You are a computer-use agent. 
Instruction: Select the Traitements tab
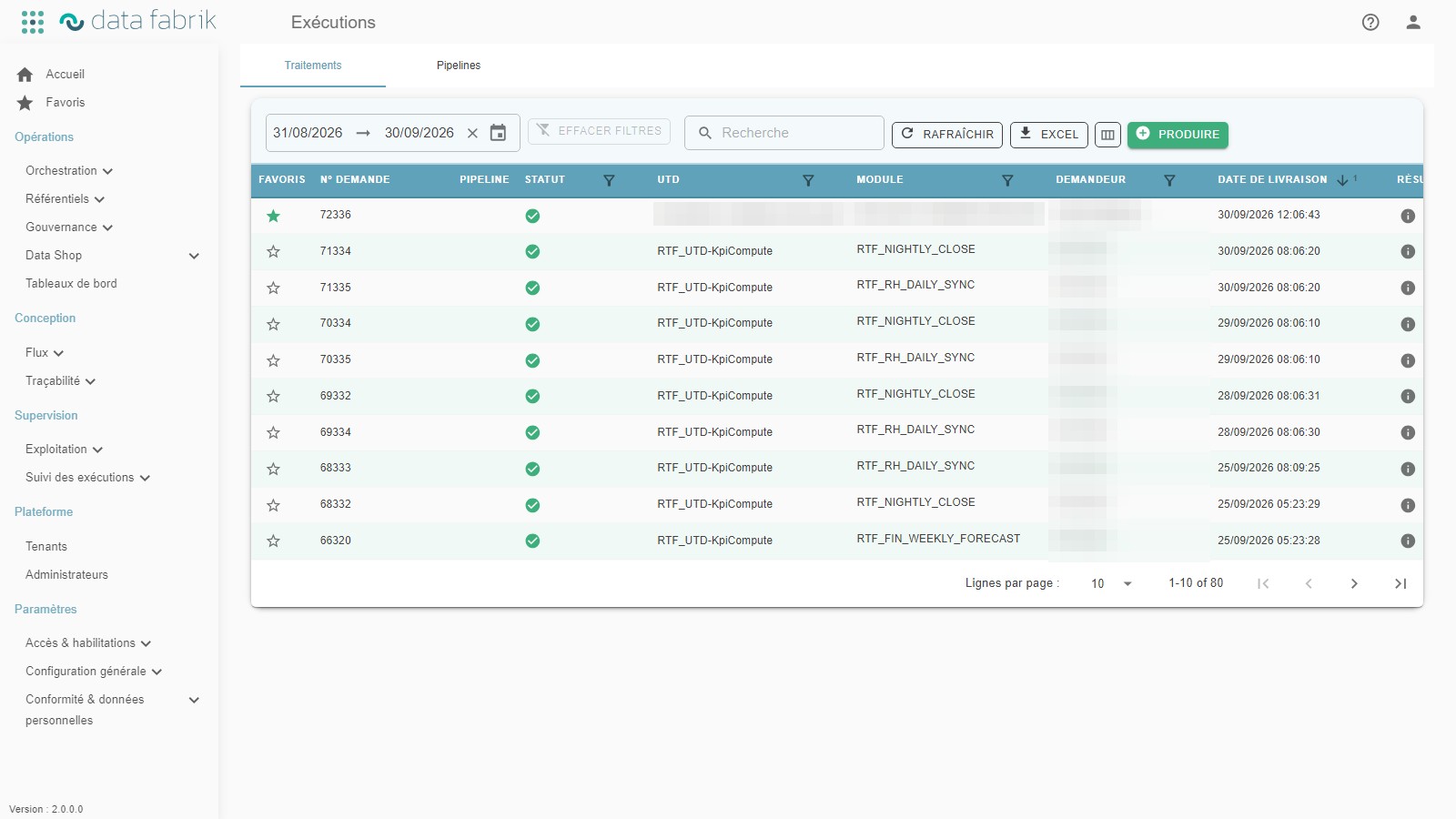(313, 66)
